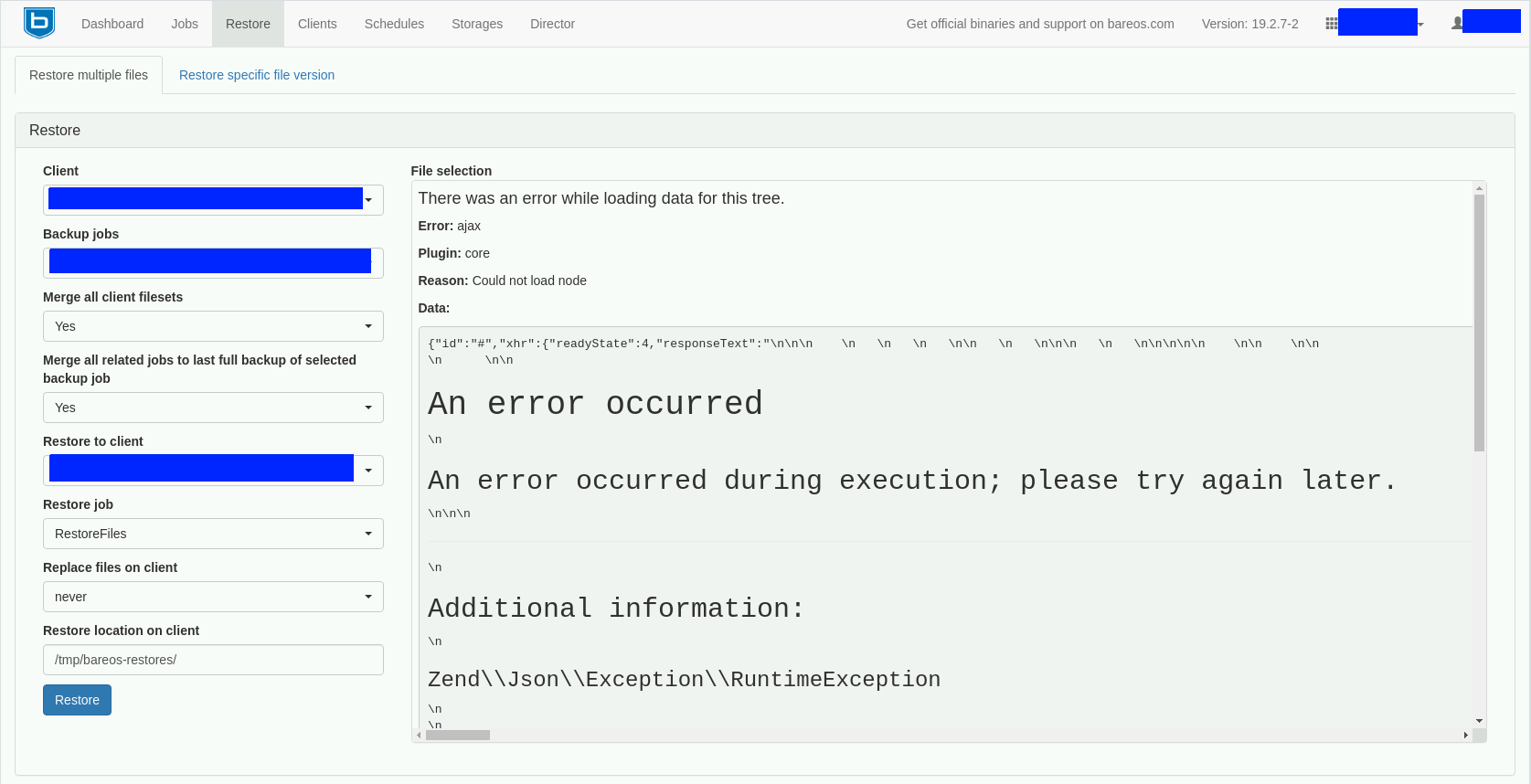Open the Storages menu item
This screenshot has height=784, width=1531.
point(477,24)
